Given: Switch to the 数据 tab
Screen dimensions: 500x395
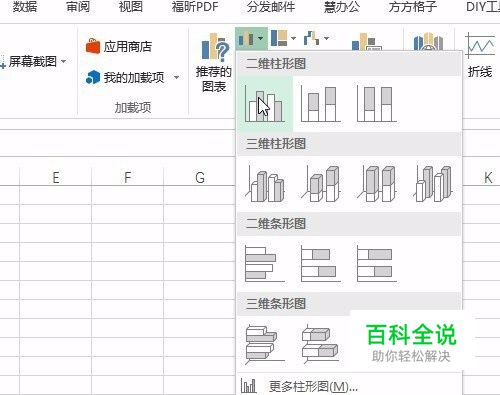Looking at the screenshot, I should pyautogui.click(x=25, y=7).
